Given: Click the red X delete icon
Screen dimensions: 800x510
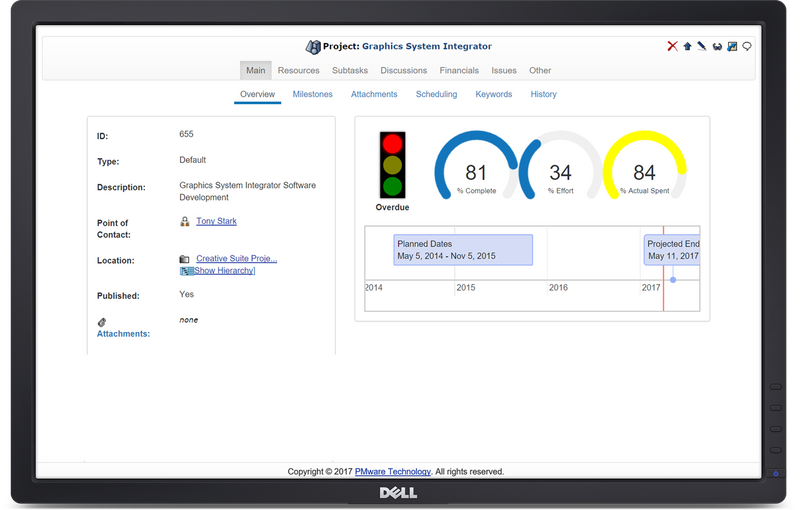Looking at the screenshot, I should tap(672, 46).
